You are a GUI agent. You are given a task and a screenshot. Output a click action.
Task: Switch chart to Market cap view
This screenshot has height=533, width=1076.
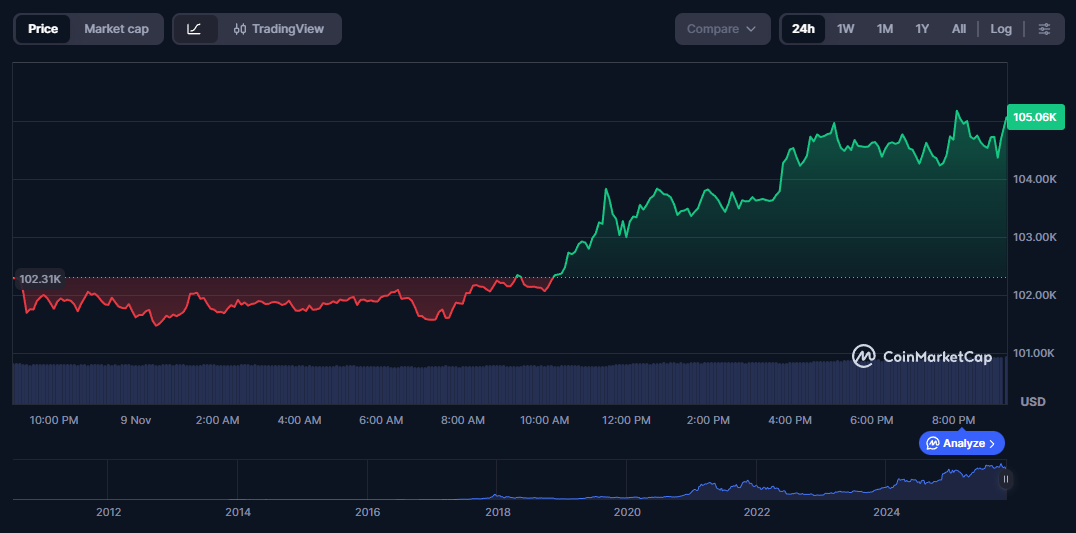click(x=116, y=29)
